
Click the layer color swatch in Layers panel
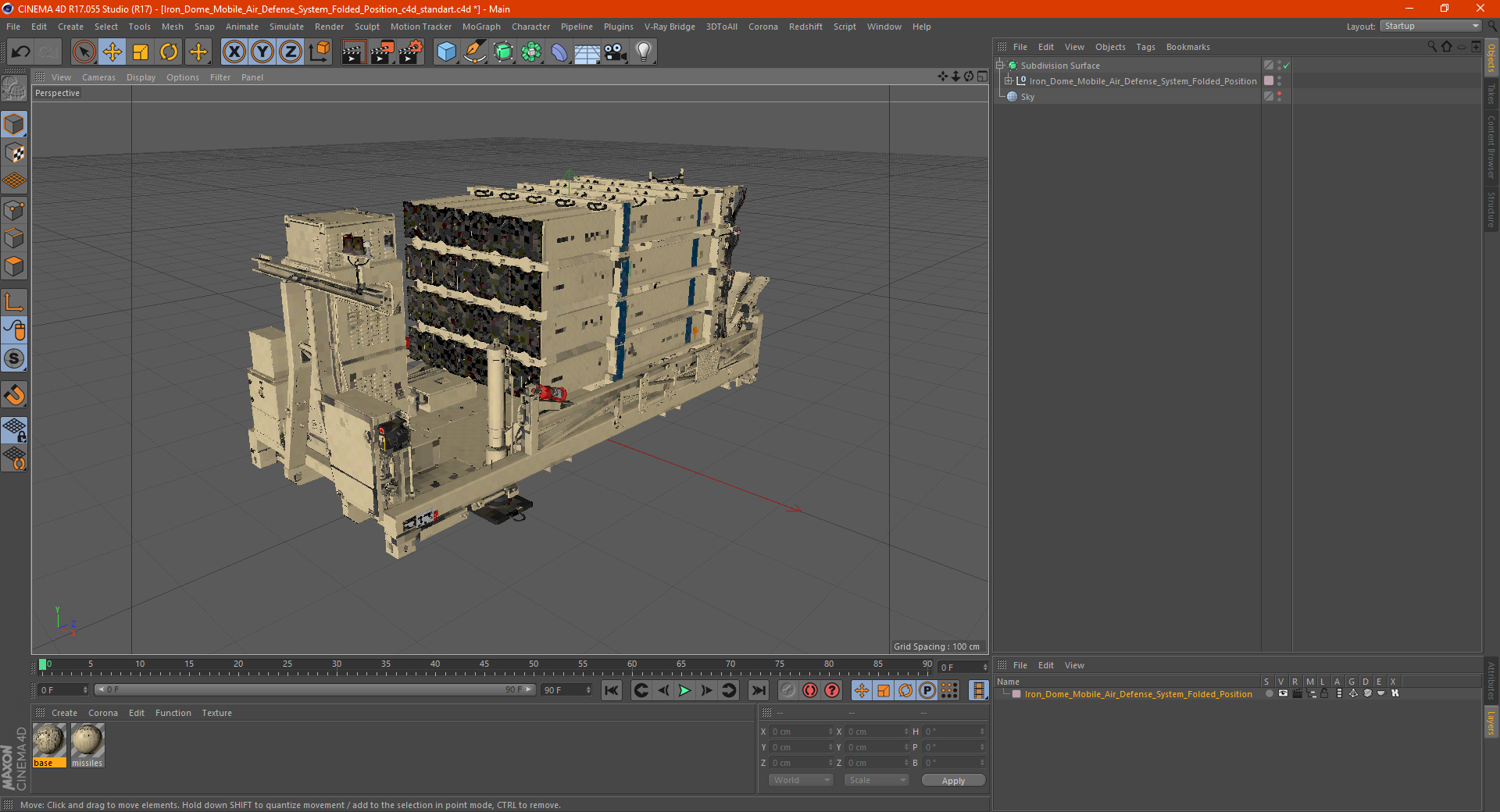tap(1016, 694)
